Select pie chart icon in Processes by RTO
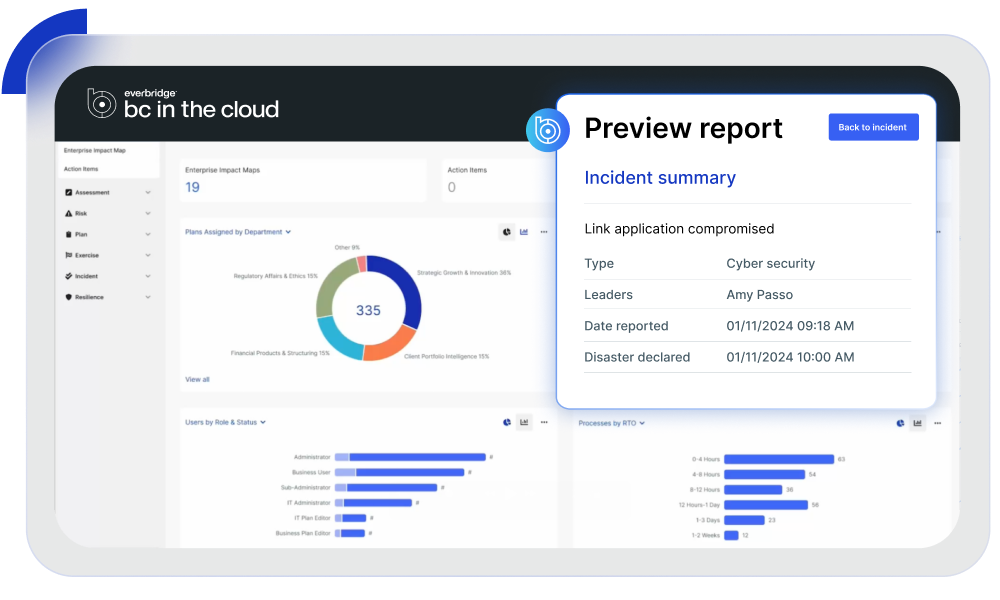Screen dimensions: 1000x600 (x=900, y=423)
